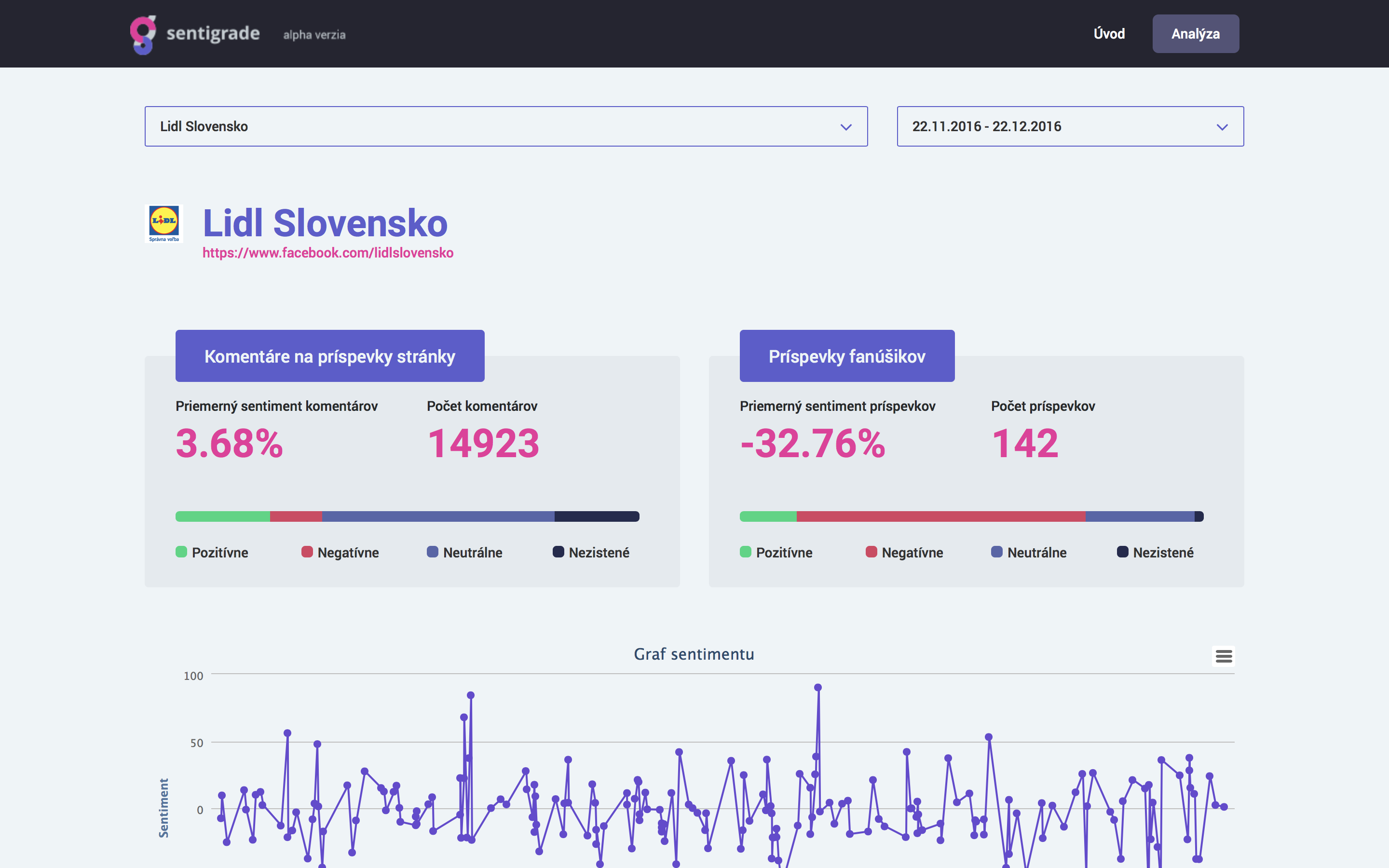Click blue neutral segment of comments bar
The height and width of the screenshot is (868, 1389).
point(438,516)
